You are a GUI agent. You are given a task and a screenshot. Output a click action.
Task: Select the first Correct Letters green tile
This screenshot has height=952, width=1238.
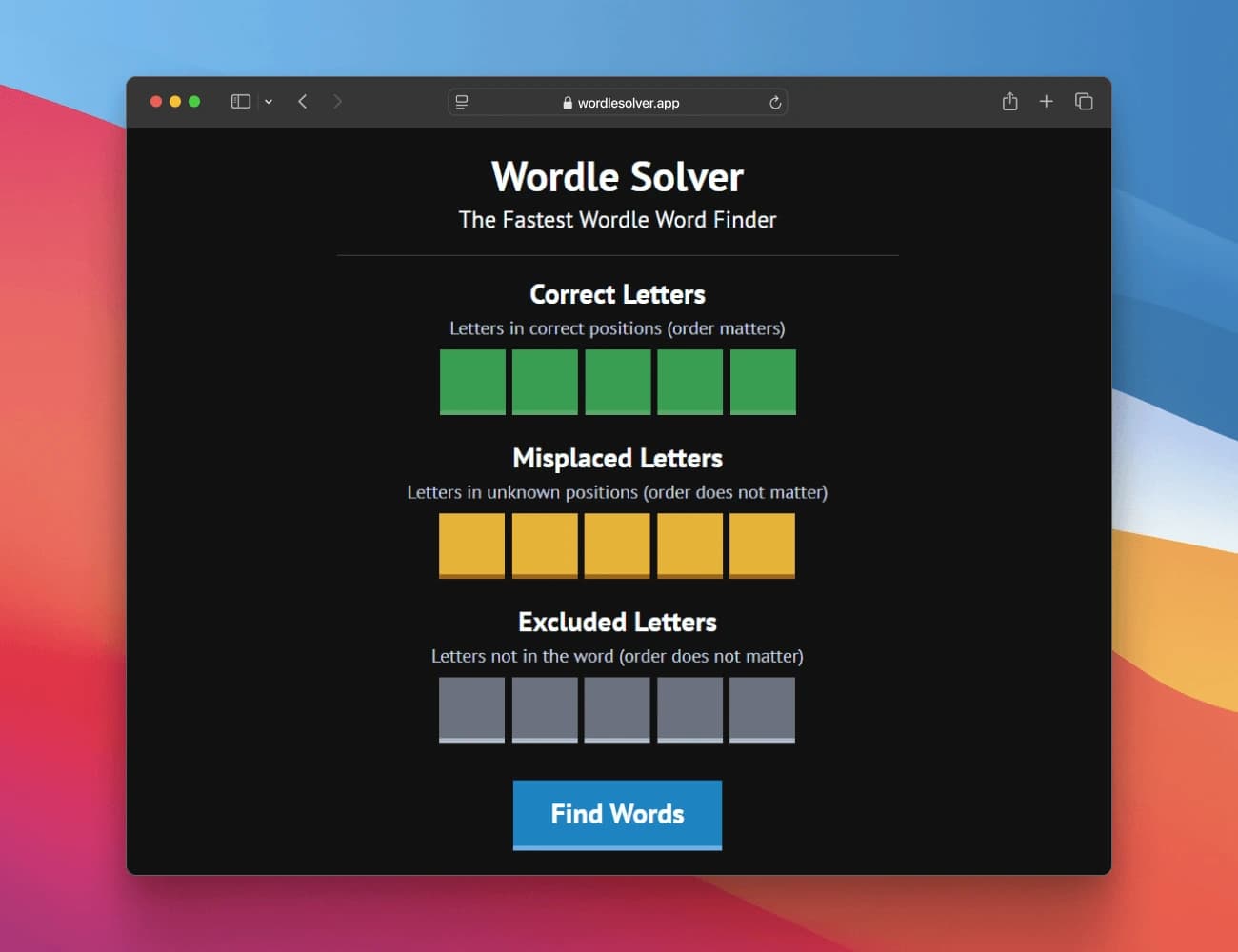(x=472, y=382)
